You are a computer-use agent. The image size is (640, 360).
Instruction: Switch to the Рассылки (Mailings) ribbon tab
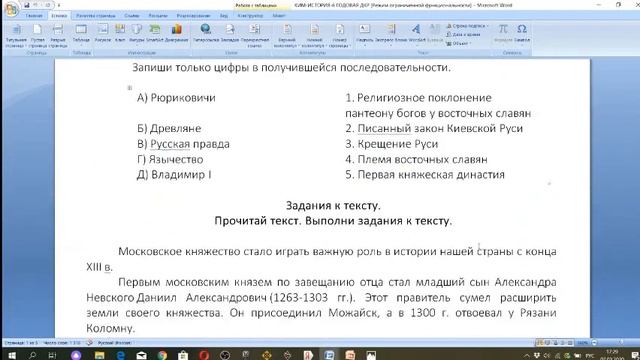coord(158,16)
